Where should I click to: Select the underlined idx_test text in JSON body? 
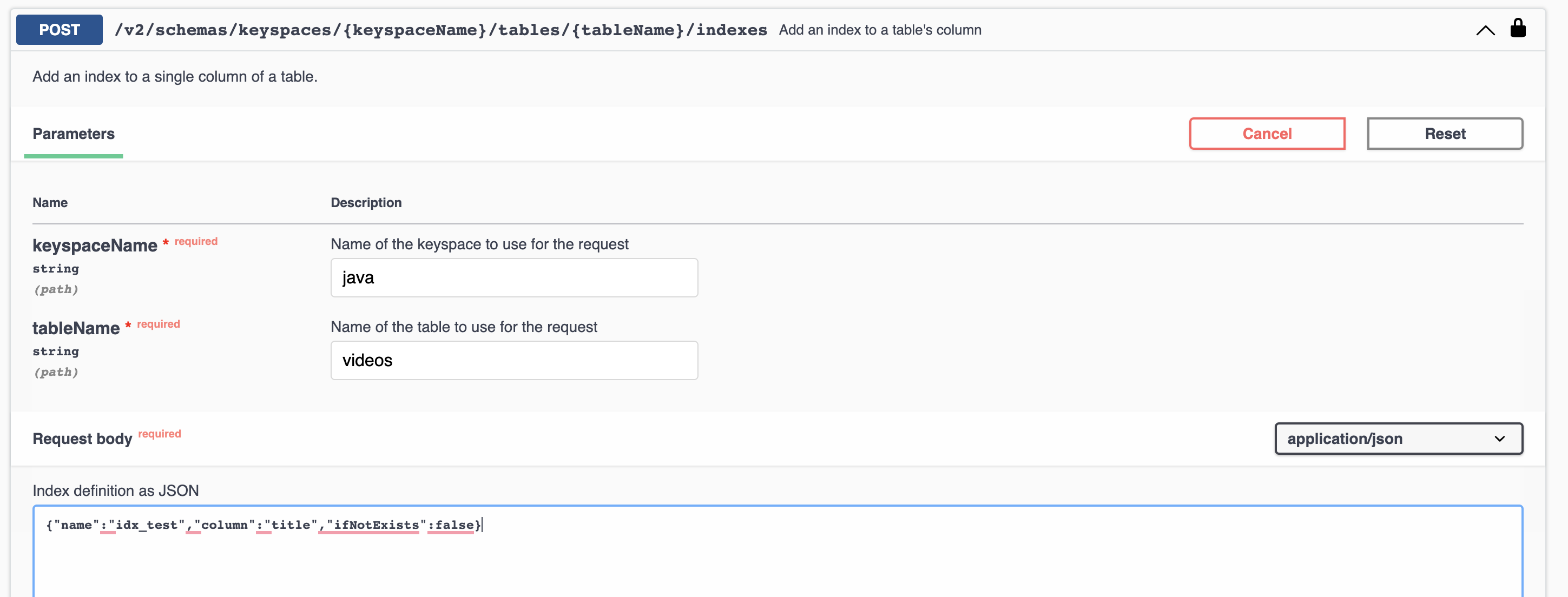[x=148, y=525]
